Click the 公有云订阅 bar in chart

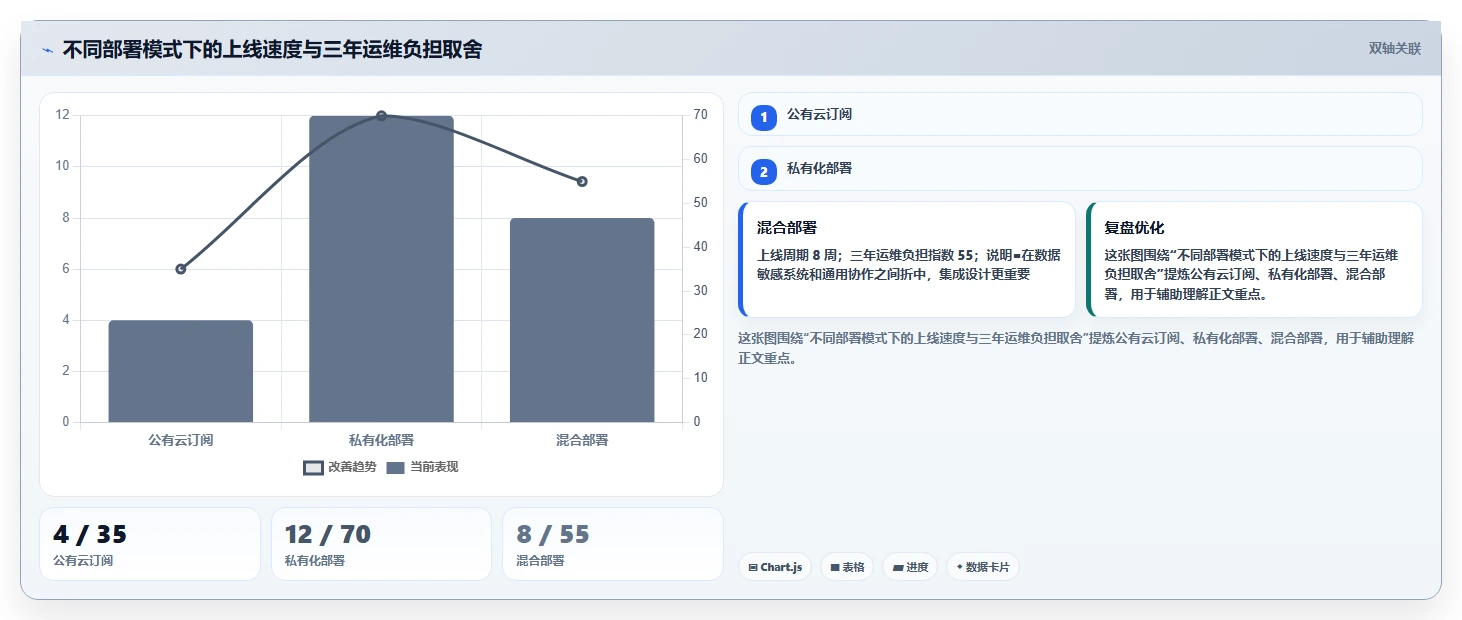click(x=181, y=371)
